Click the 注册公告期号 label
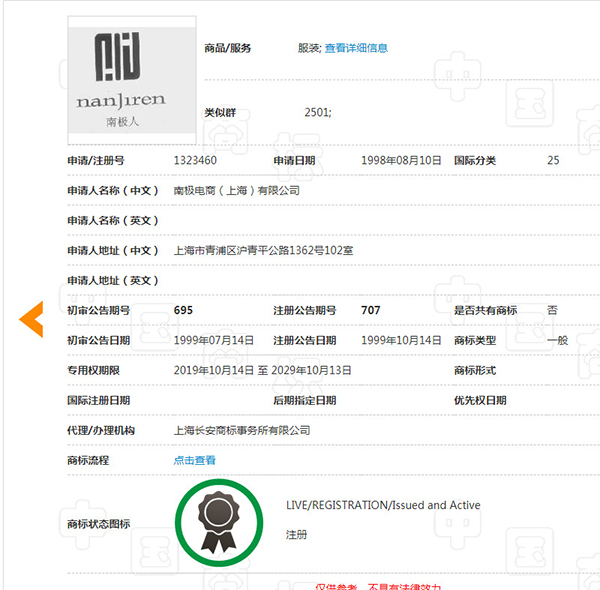This screenshot has height=590, width=600. click(305, 310)
